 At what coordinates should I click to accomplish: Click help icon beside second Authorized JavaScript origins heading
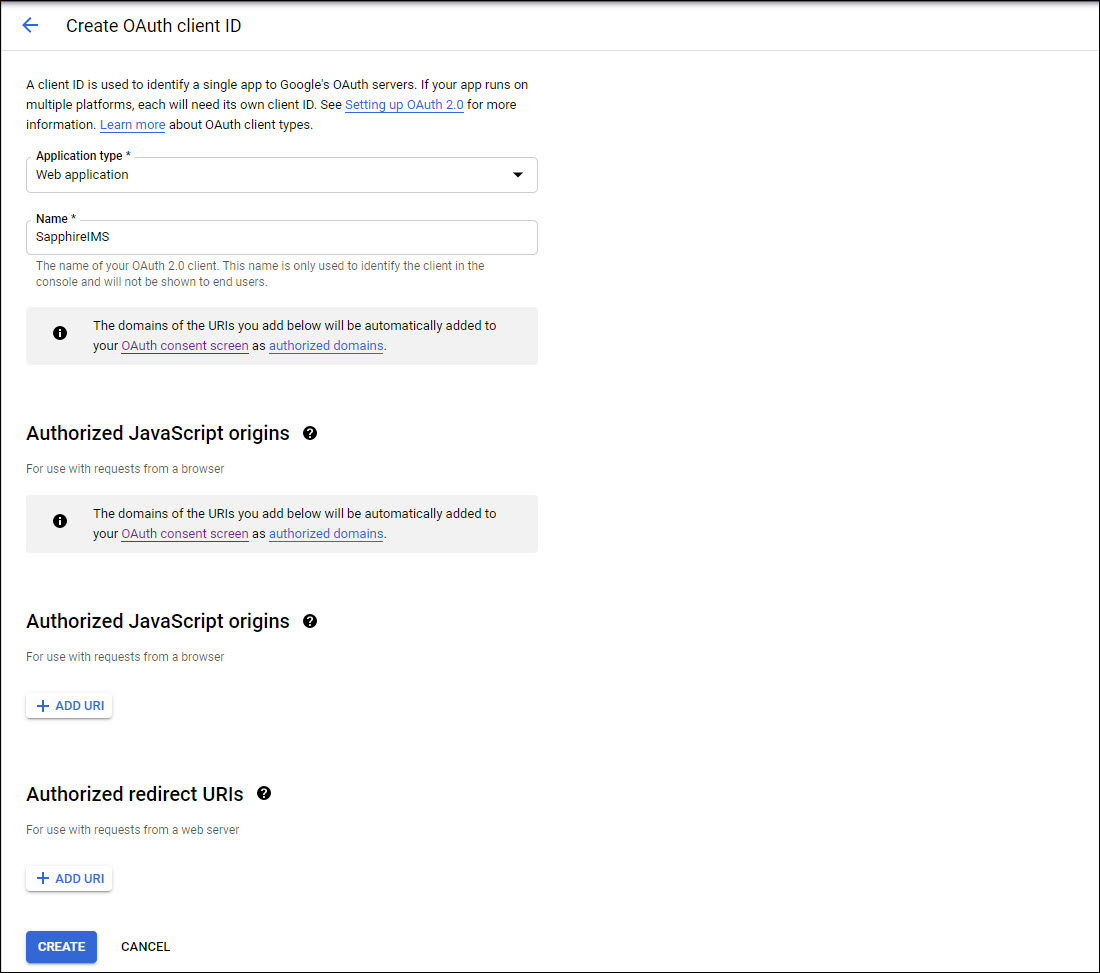coord(310,621)
